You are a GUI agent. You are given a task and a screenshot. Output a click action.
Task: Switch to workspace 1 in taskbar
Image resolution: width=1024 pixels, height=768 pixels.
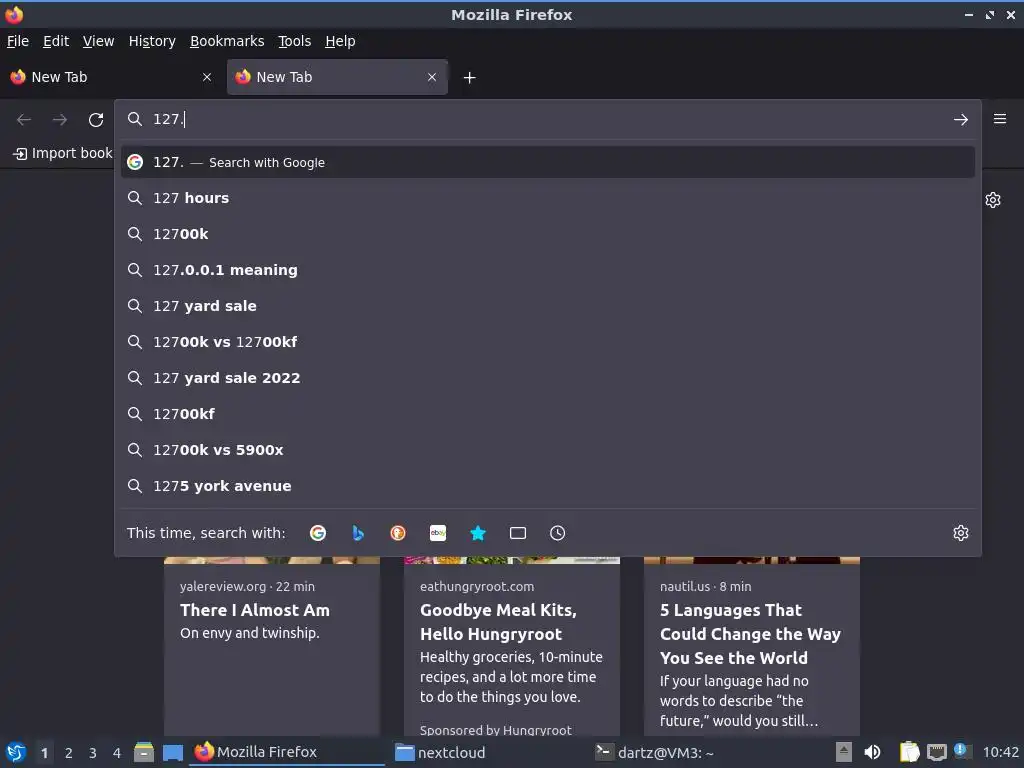[44, 753]
